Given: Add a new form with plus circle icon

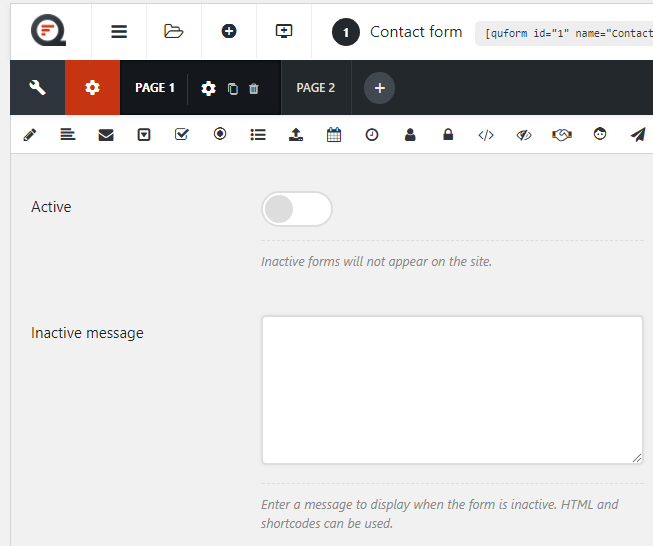Looking at the screenshot, I should coord(229,31).
